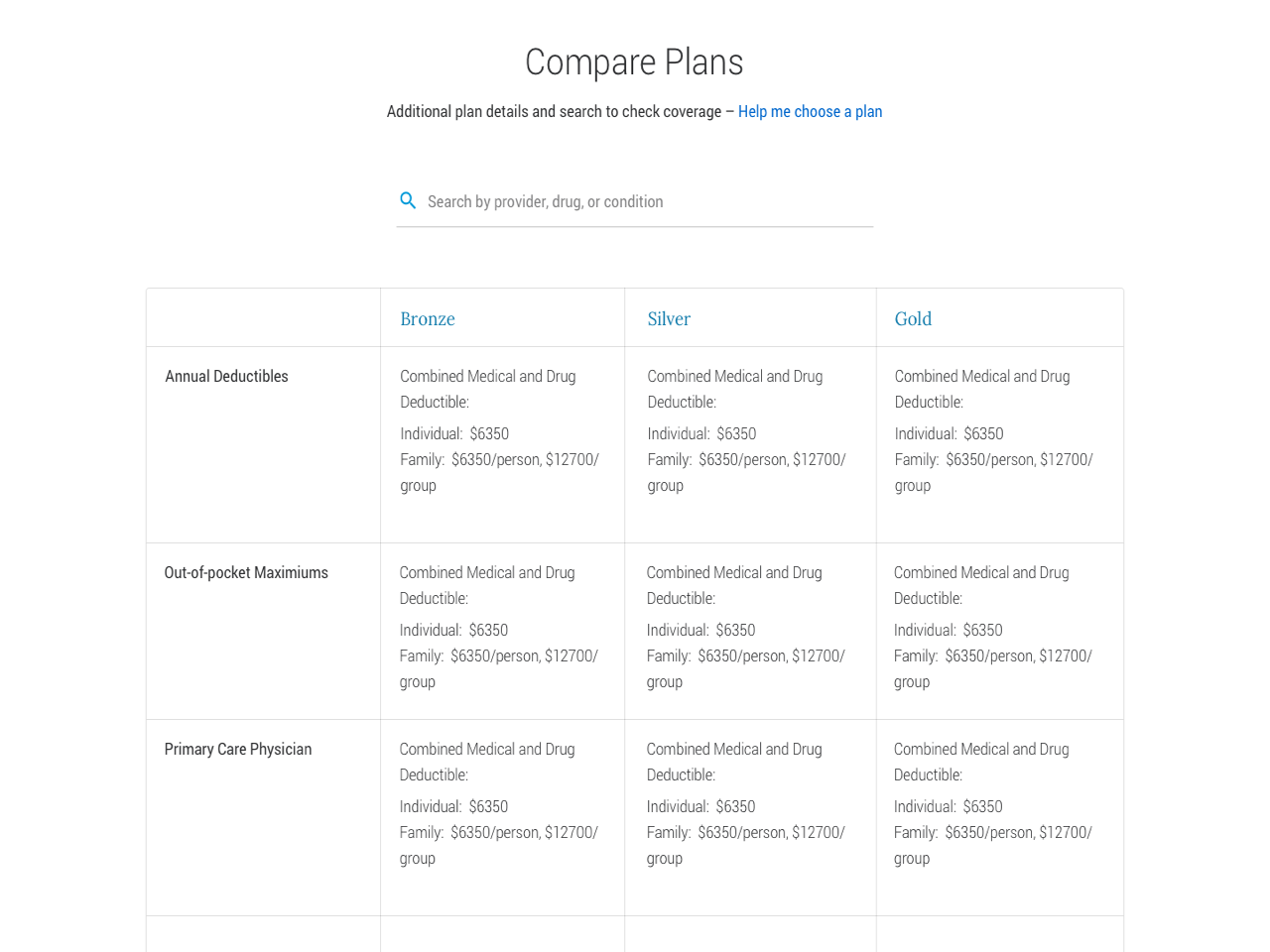Open the Bronze plan link
The image size is (1270, 952).
pos(428,319)
